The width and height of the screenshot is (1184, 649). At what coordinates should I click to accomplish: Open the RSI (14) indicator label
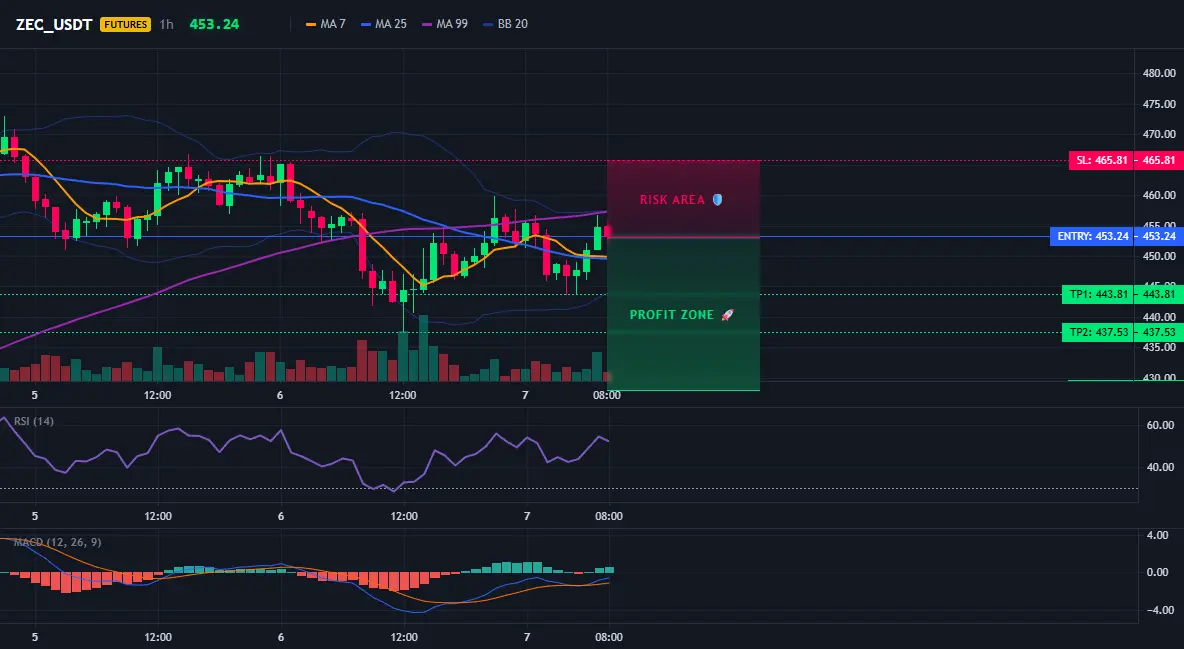[34, 421]
